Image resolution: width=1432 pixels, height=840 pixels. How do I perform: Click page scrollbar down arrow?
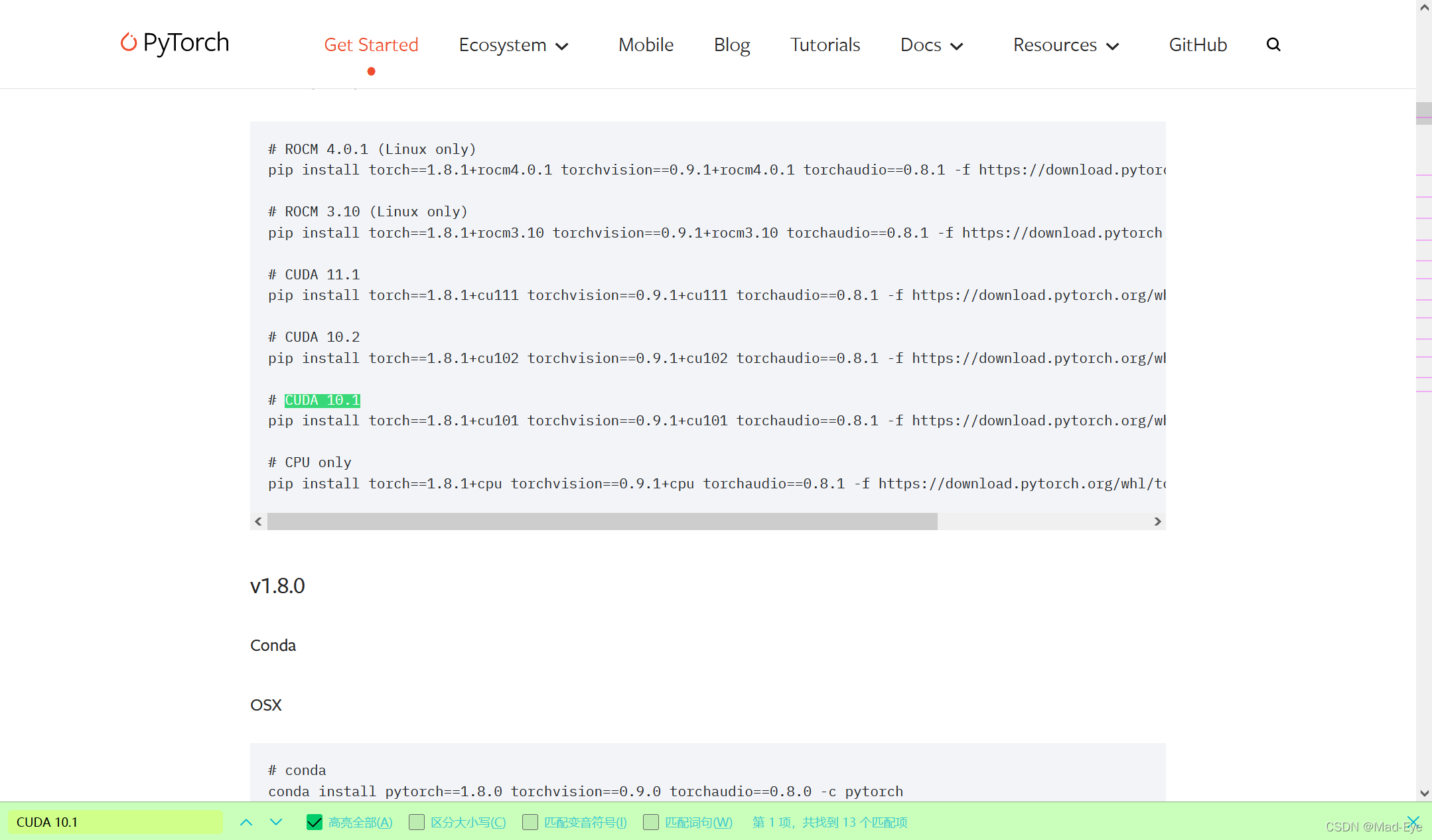point(1424,793)
